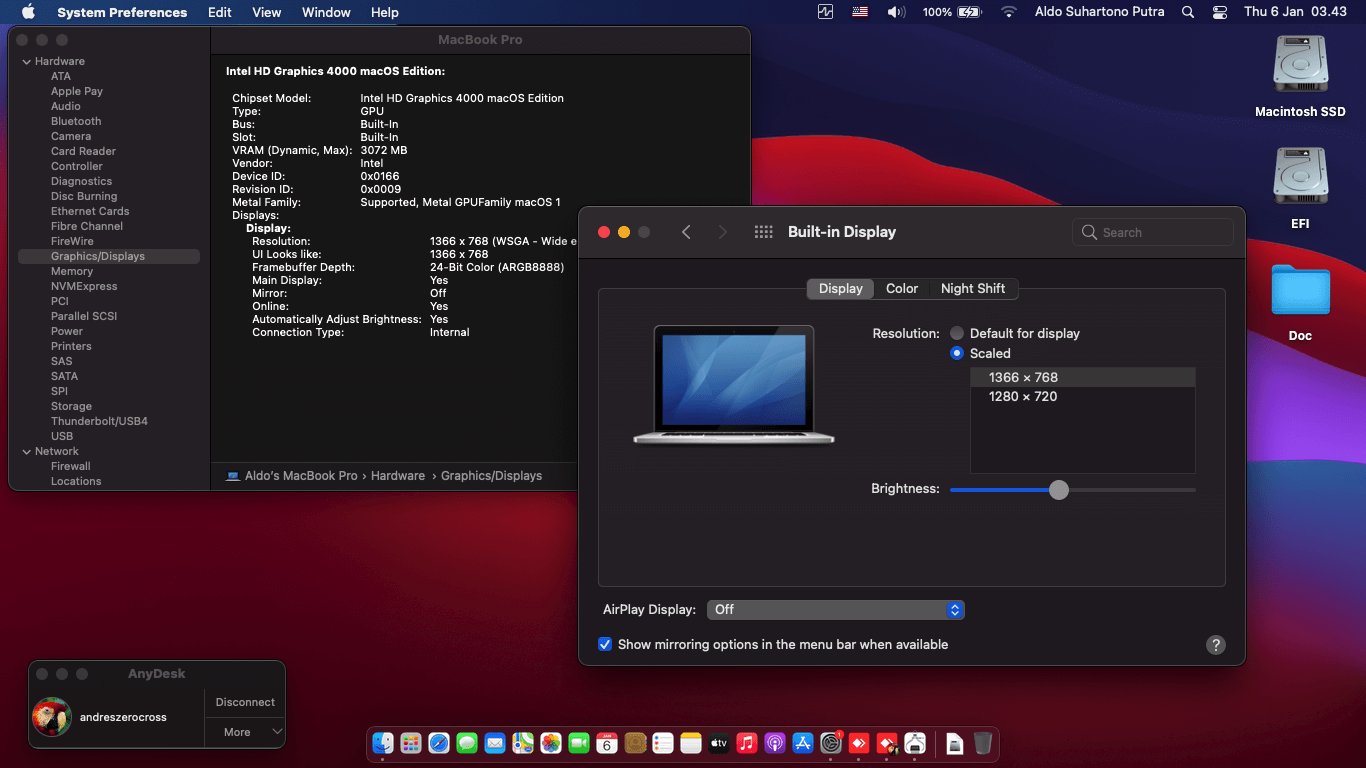Uncheck Show mirroring options in menu bar
Image resolution: width=1366 pixels, height=768 pixels.
coord(605,644)
